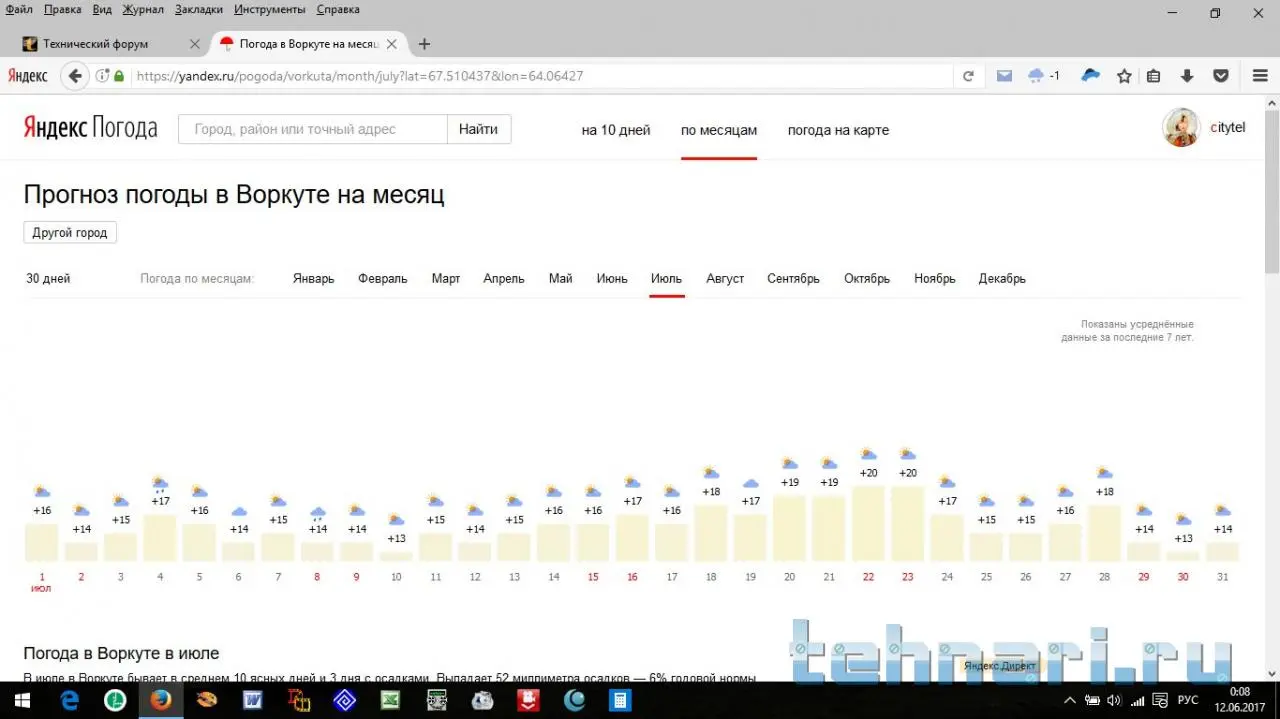Open Word from the taskbar
The width and height of the screenshot is (1280, 719).
click(253, 700)
